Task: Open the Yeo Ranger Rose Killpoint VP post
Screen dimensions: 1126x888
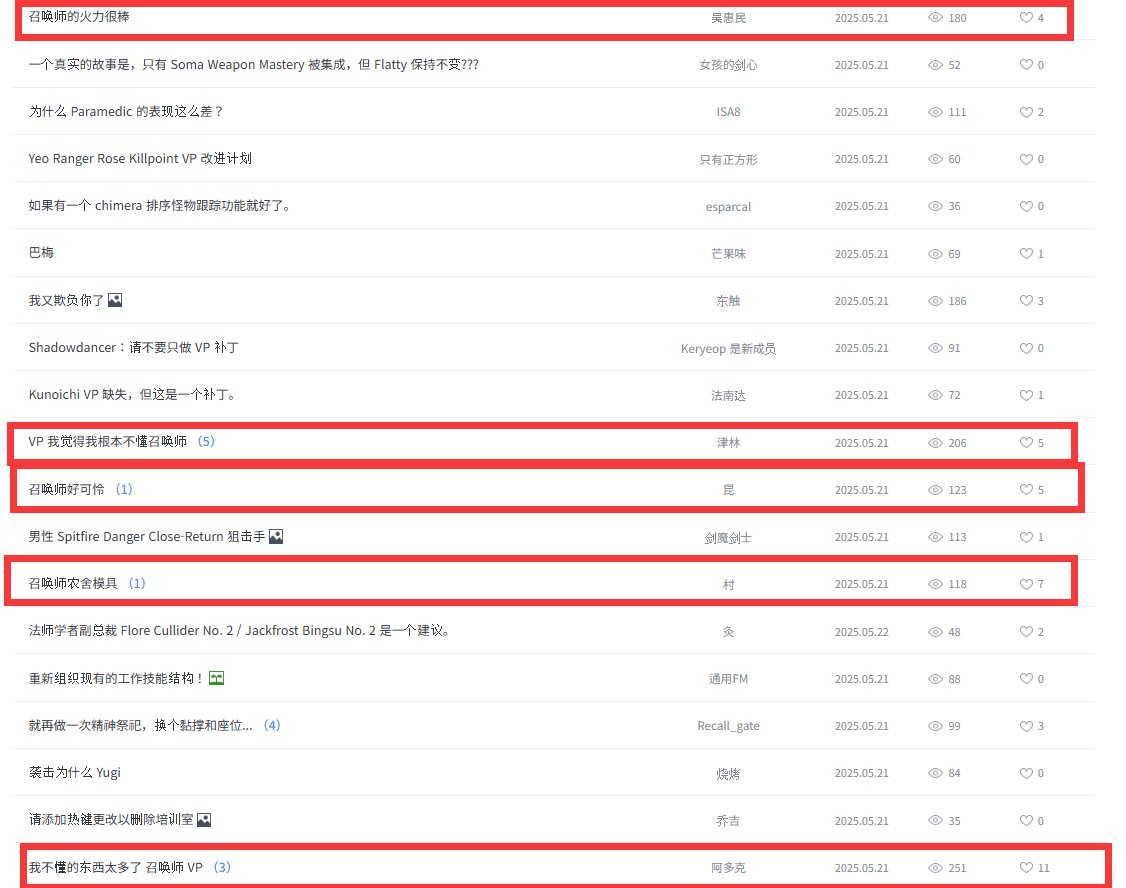Action: pos(140,159)
